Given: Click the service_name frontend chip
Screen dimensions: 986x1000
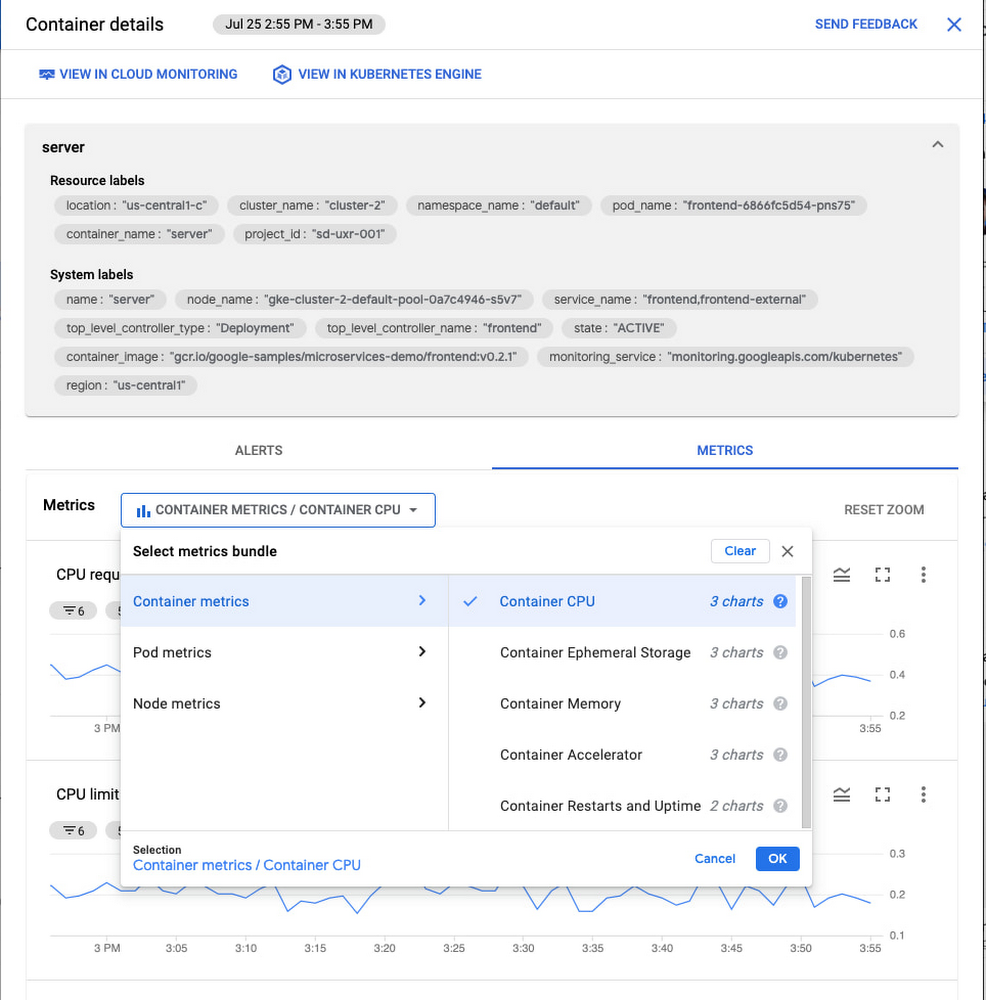Looking at the screenshot, I should pyautogui.click(x=680, y=300).
